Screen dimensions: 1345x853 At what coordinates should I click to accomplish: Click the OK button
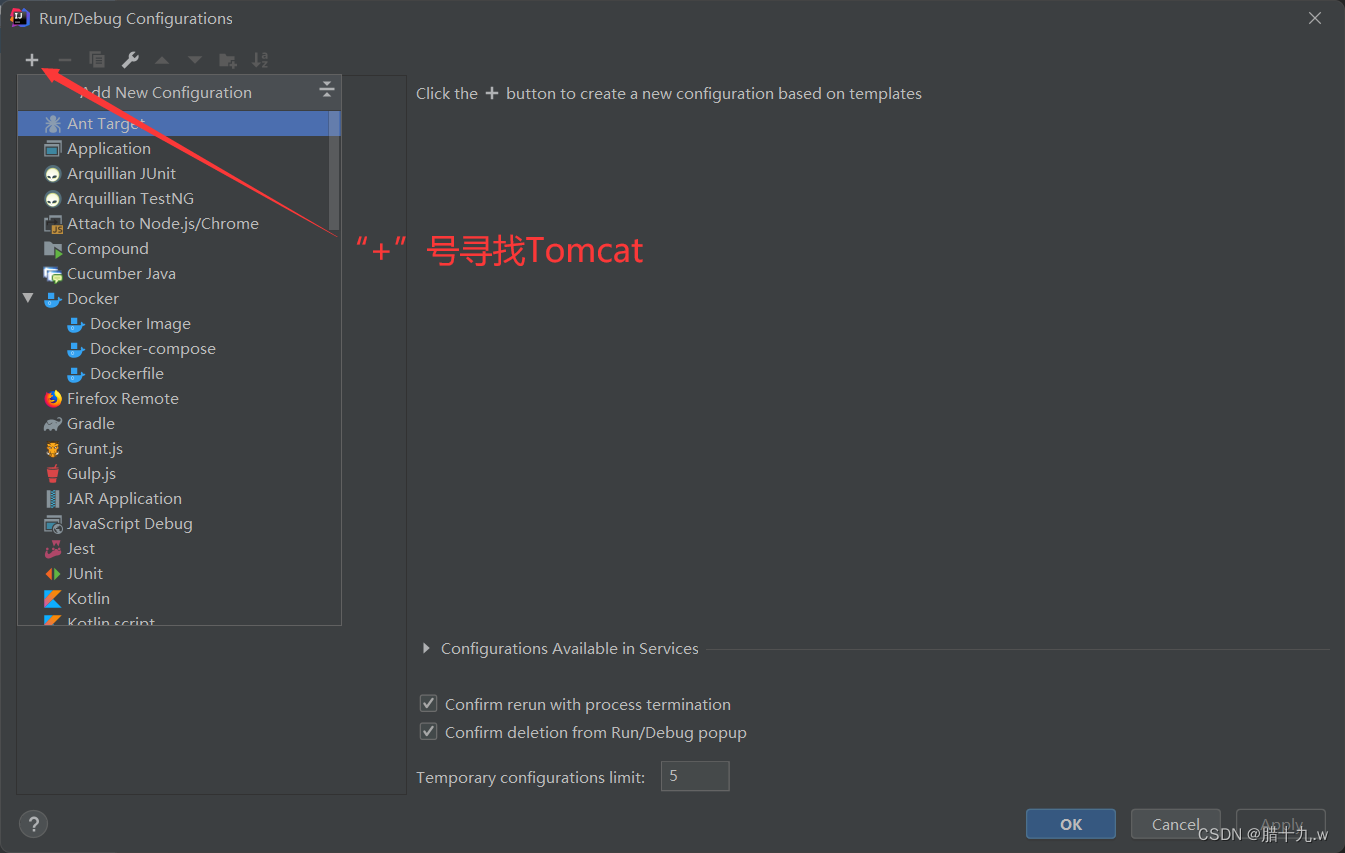[x=1070, y=823]
